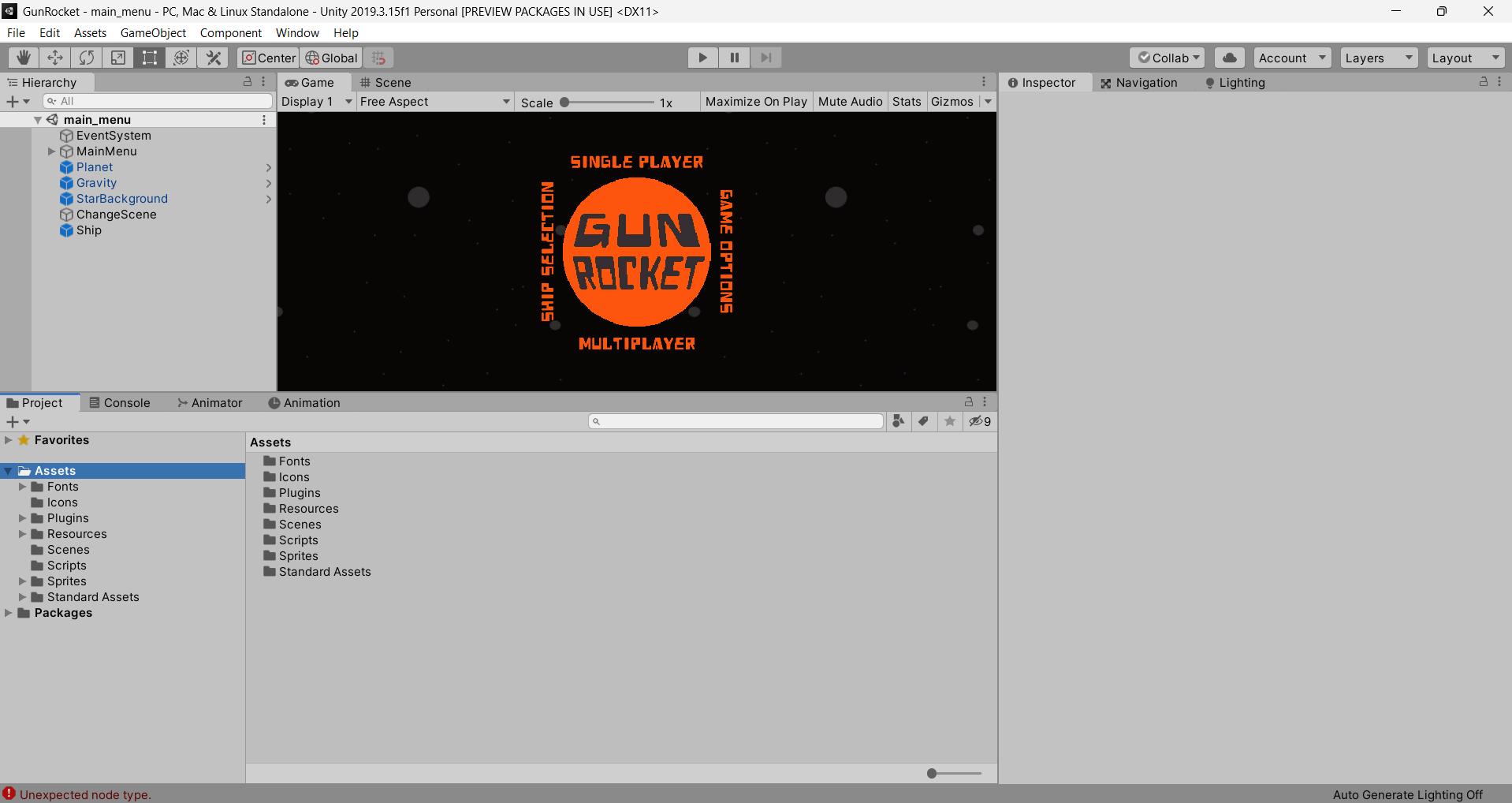Viewport: 1512px width, 803px height.
Task: Click the Hierarchy search field
Action: pyautogui.click(x=158, y=101)
